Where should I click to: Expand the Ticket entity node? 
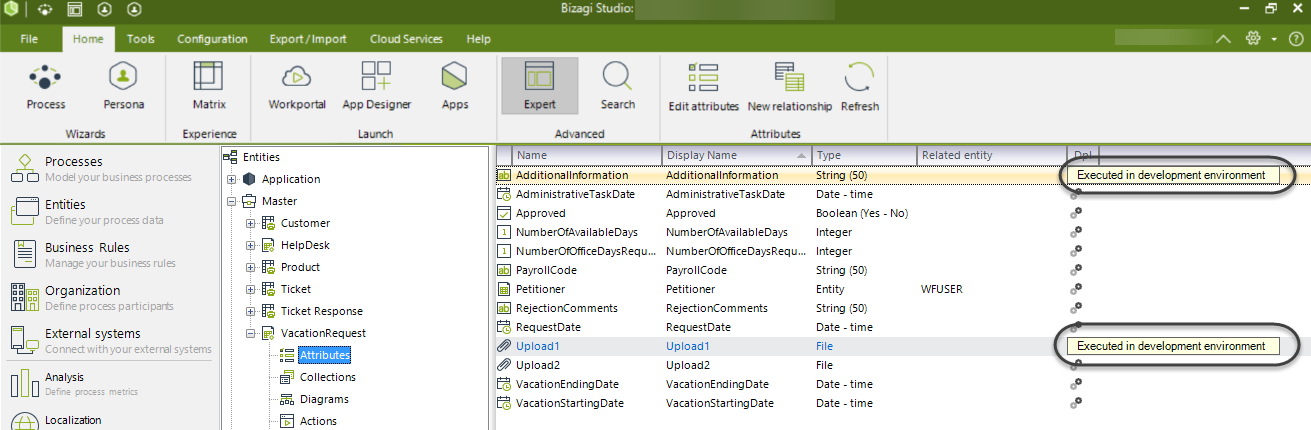(251, 289)
